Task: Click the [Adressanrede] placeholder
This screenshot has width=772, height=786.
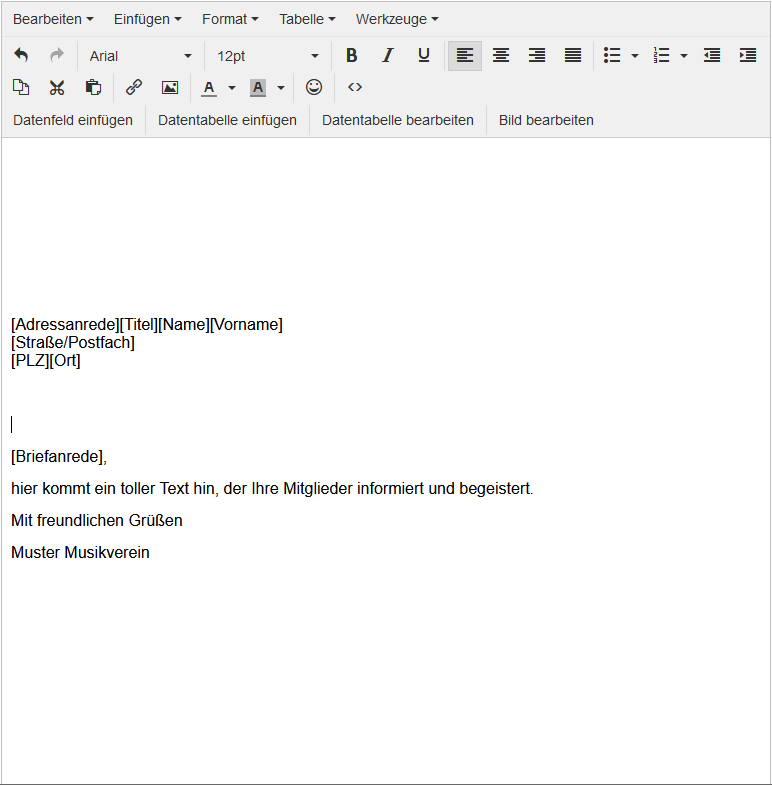Action: [65, 324]
